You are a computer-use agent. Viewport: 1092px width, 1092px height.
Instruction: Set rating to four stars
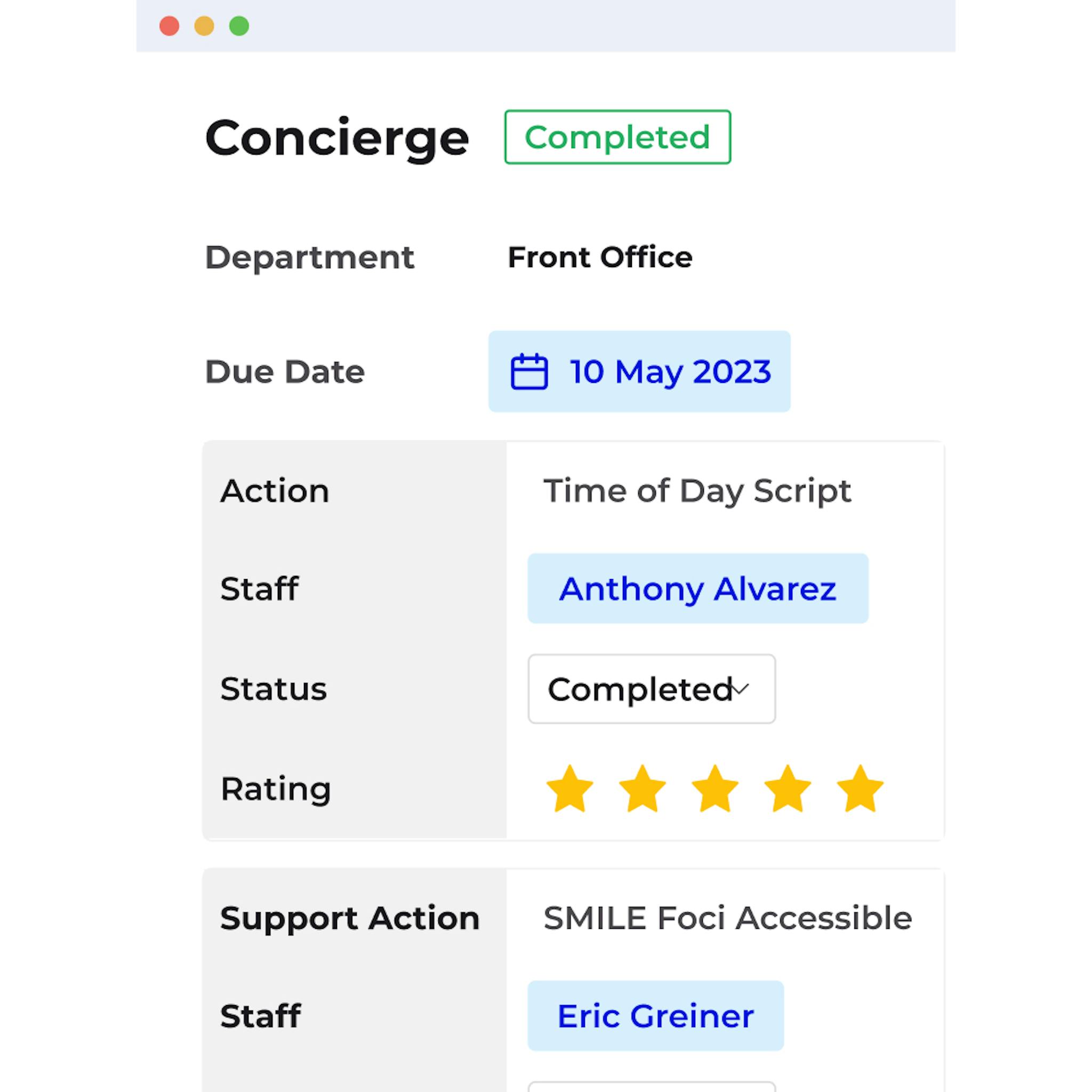788,789
